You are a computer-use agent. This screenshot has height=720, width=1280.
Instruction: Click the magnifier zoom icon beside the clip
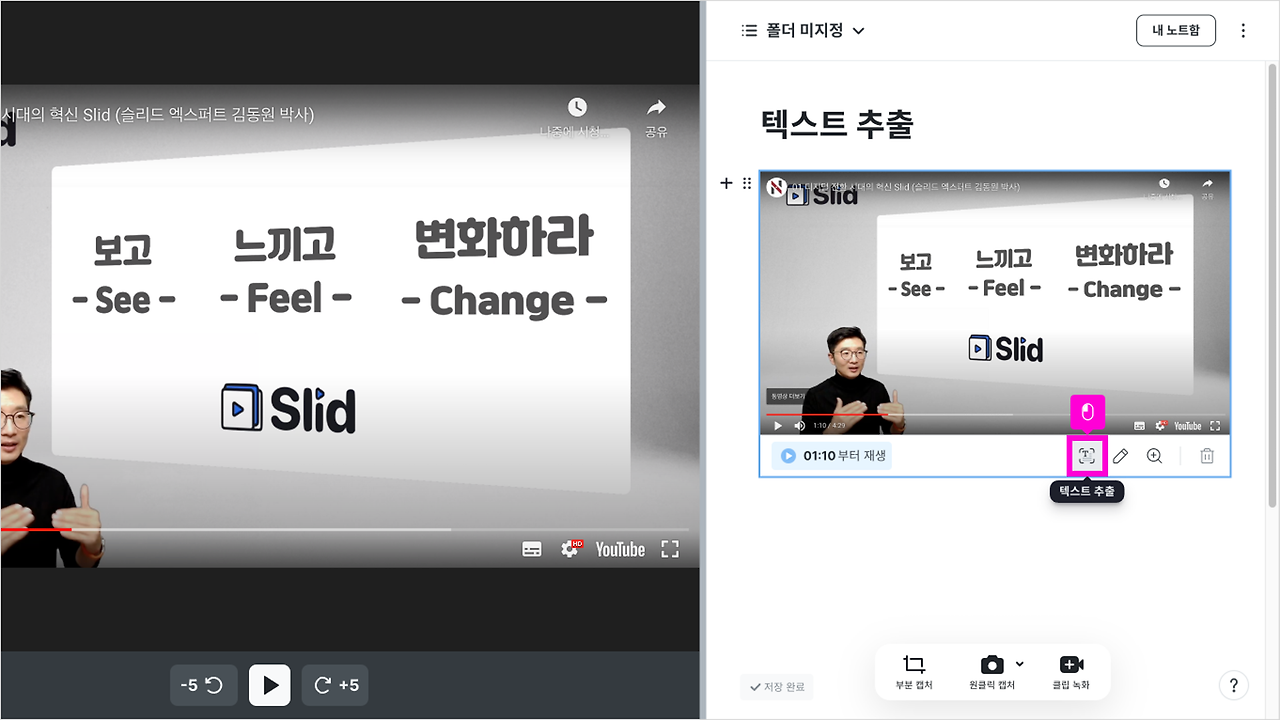(x=1154, y=456)
